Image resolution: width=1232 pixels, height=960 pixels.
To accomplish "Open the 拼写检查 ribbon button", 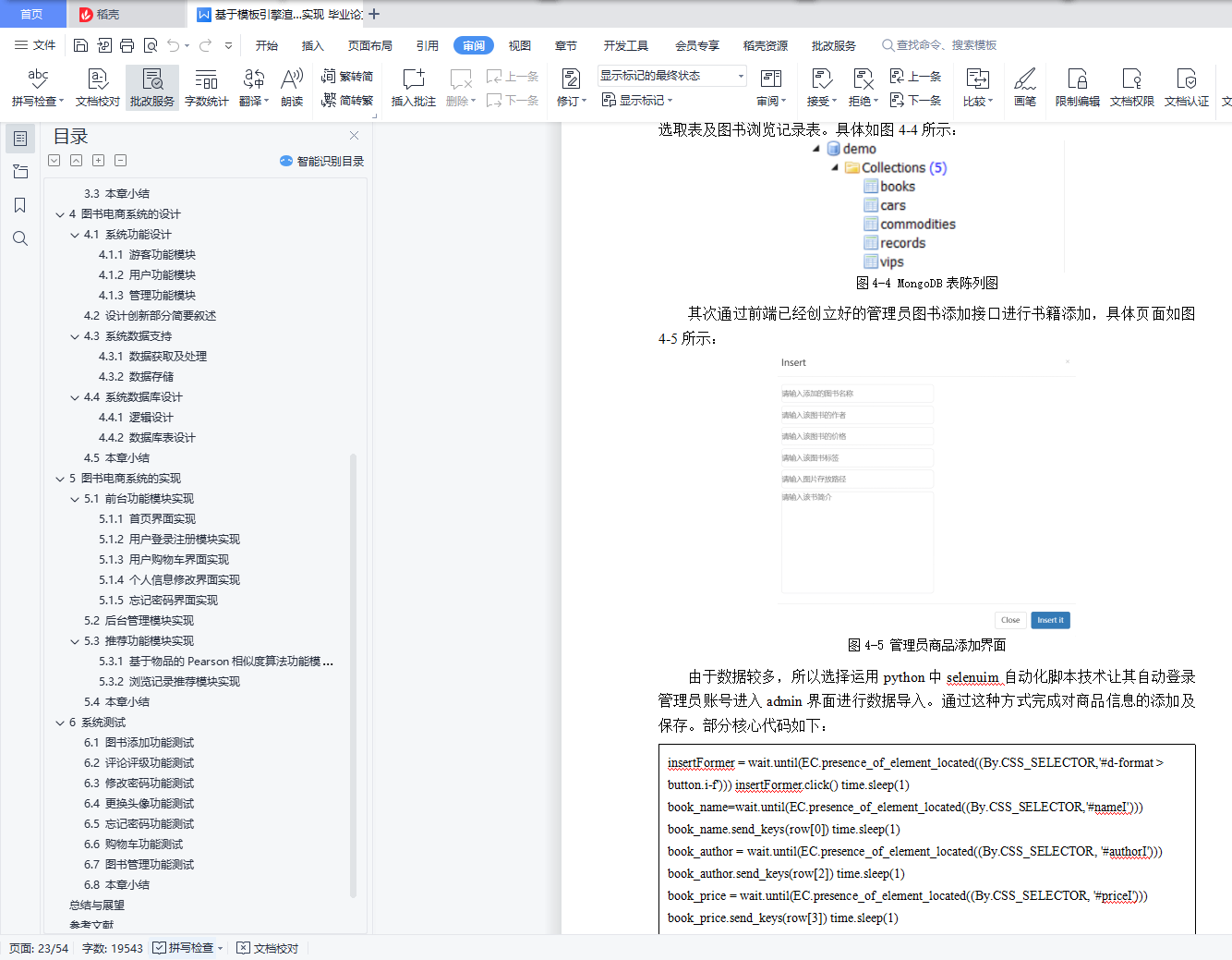I will [x=38, y=88].
